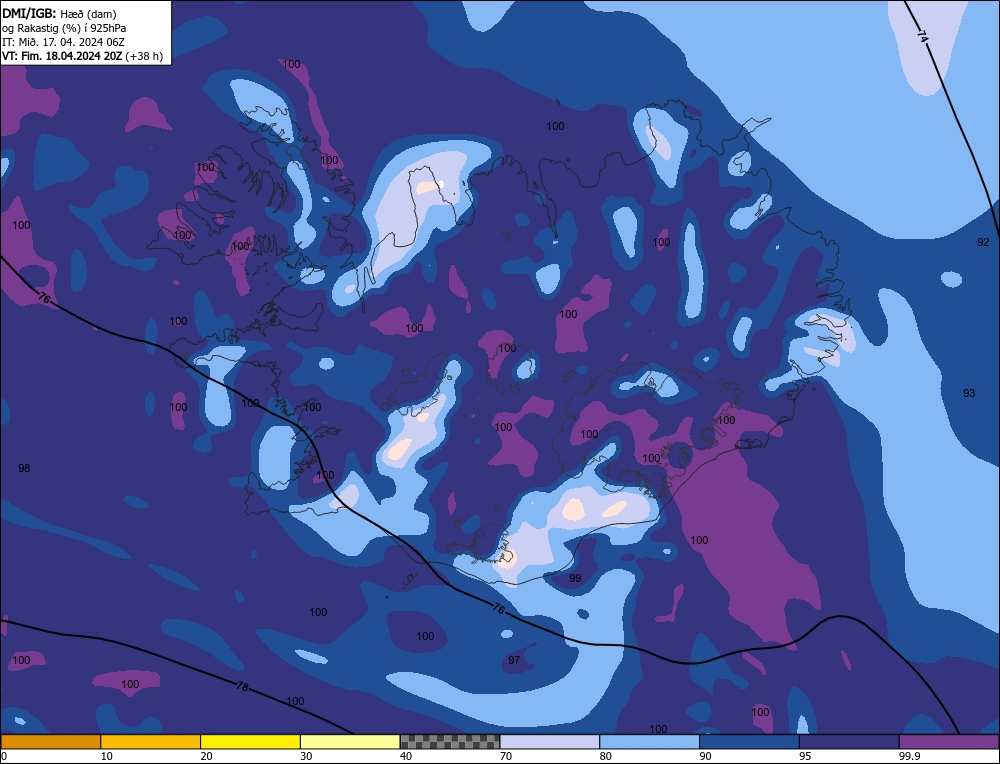Click the "78" height contour label
Image resolution: width=1000 pixels, height=764 pixels.
[x=242, y=687]
